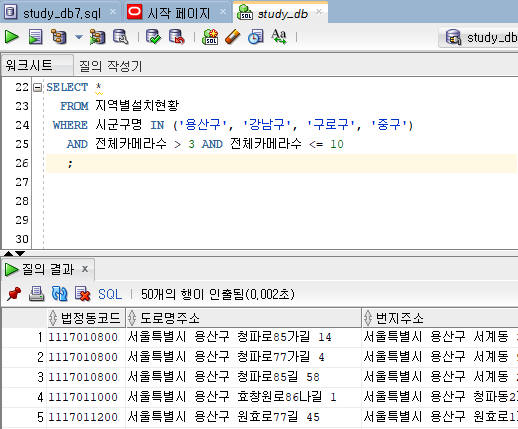Click the Autotrace toolbar icon
518x429 pixels.
[x=97, y=37]
